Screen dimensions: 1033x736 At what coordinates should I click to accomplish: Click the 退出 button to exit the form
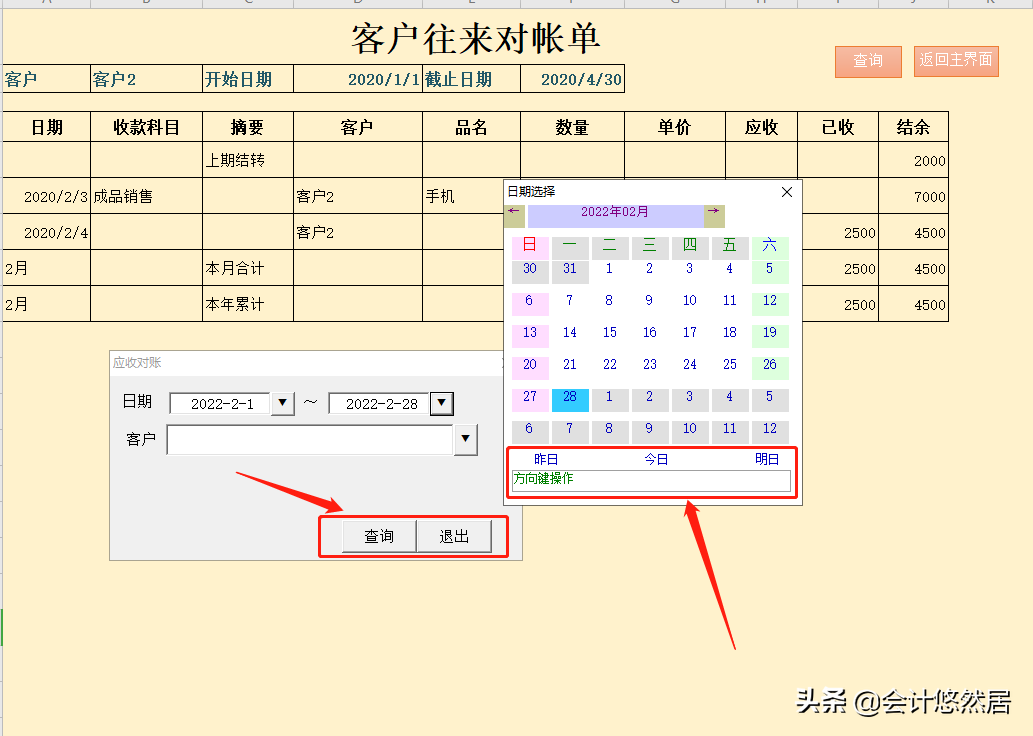pyautogui.click(x=455, y=536)
